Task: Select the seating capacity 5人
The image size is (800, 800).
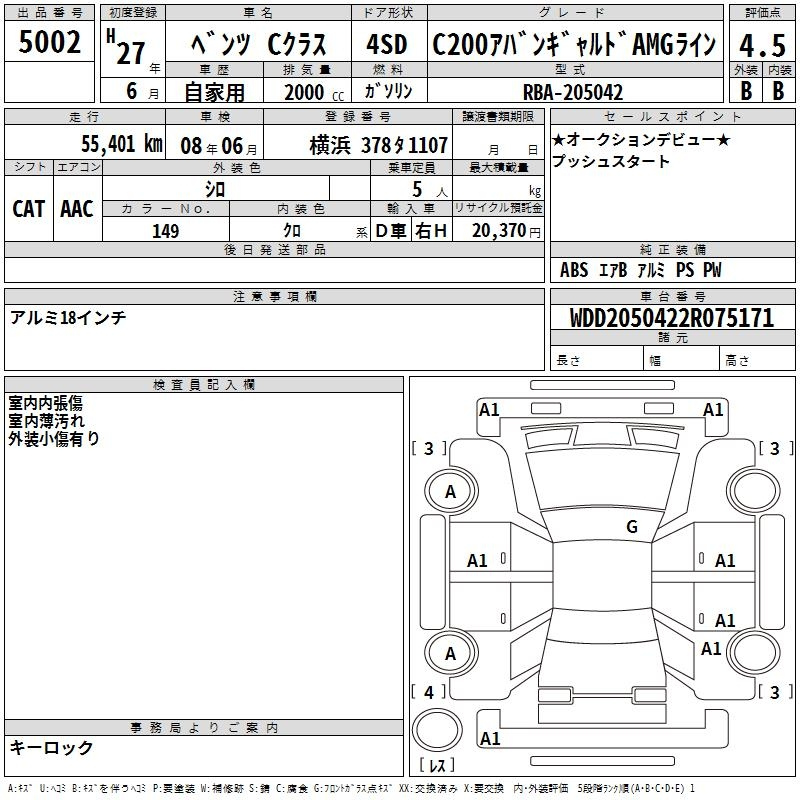Action: 429,190
